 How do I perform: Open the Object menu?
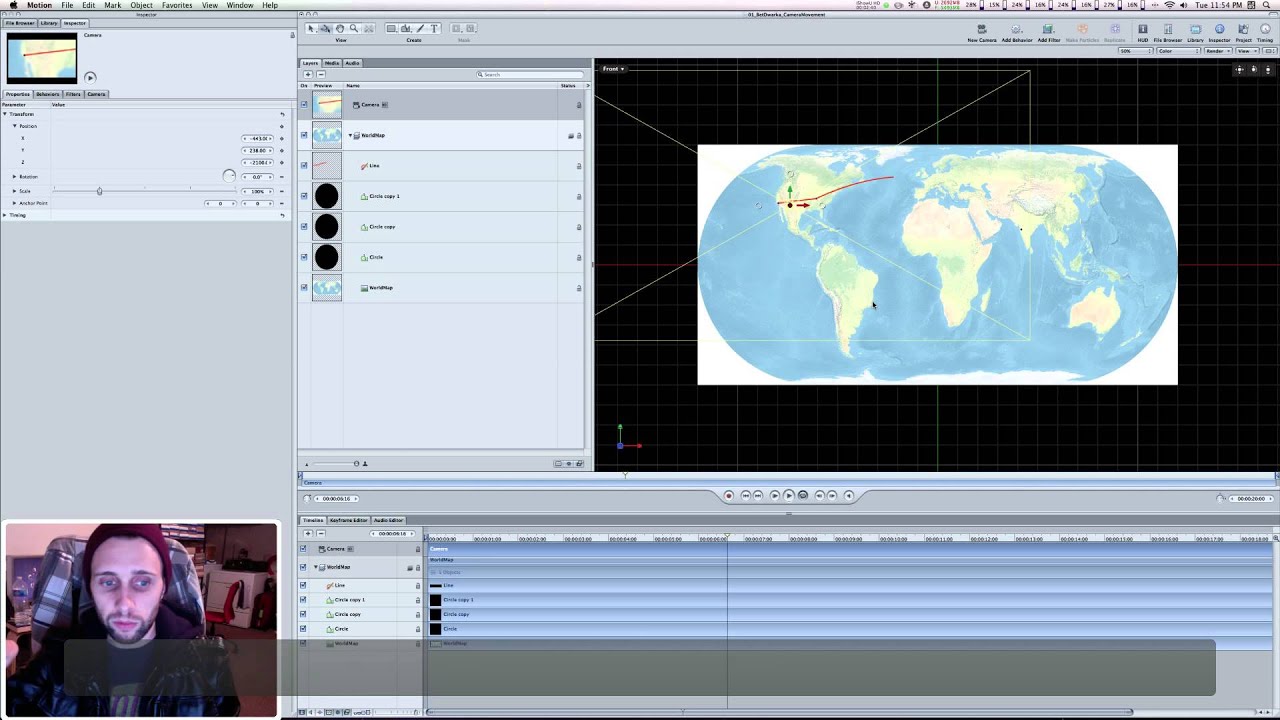click(141, 5)
